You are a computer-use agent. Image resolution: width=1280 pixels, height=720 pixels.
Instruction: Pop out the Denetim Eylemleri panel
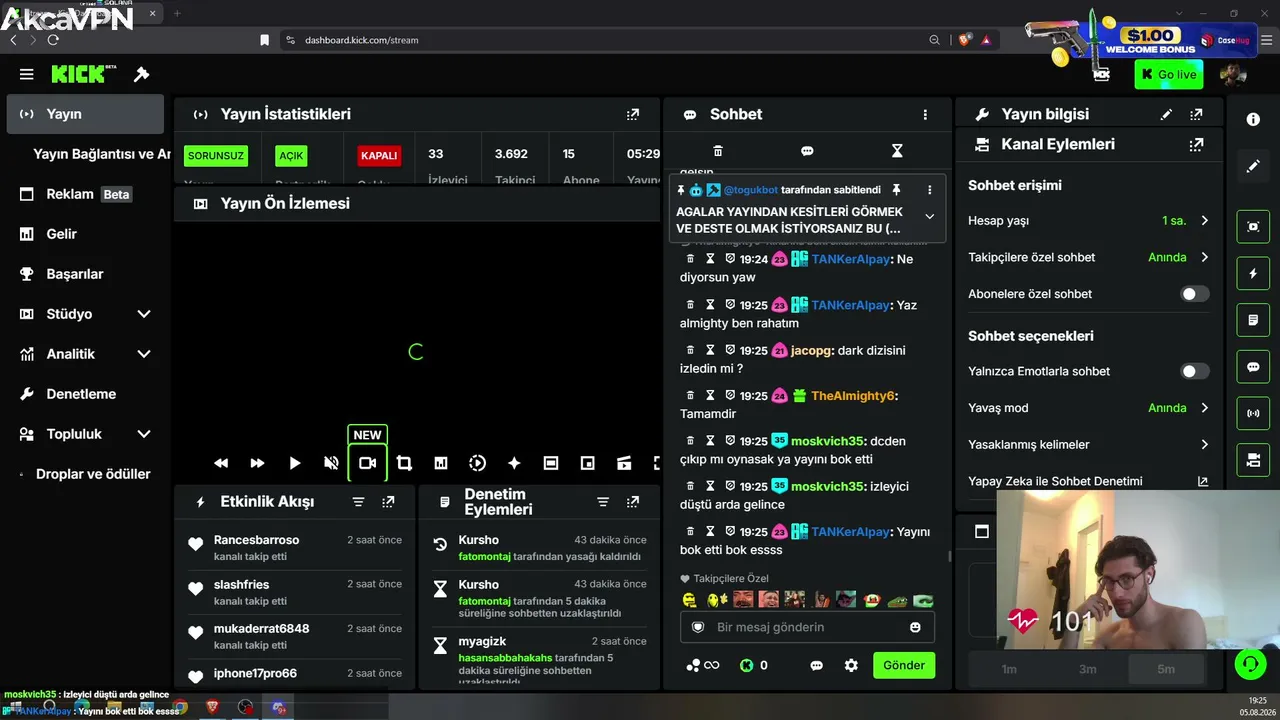(633, 502)
